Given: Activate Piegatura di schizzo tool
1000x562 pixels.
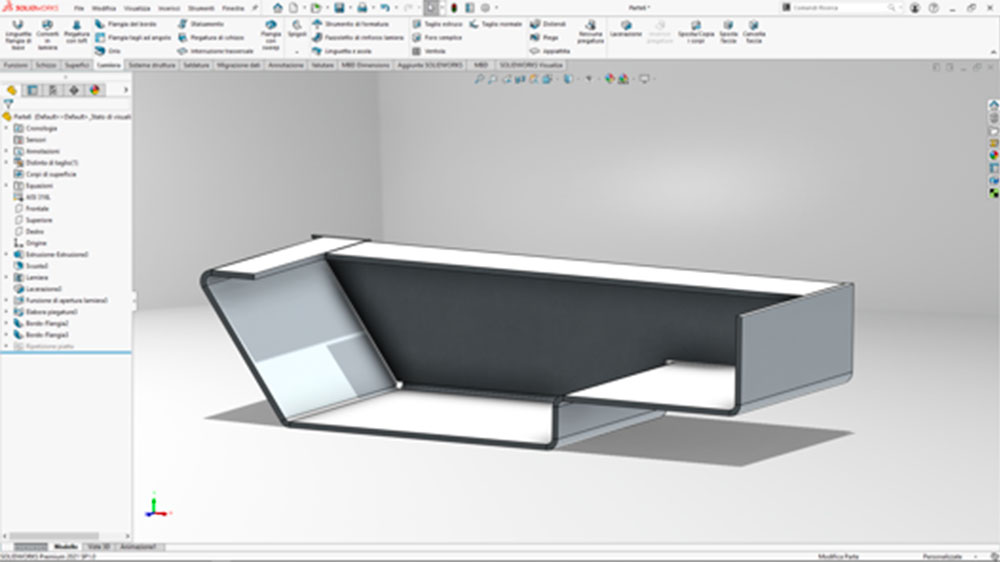Looking at the screenshot, I should (x=211, y=38).
